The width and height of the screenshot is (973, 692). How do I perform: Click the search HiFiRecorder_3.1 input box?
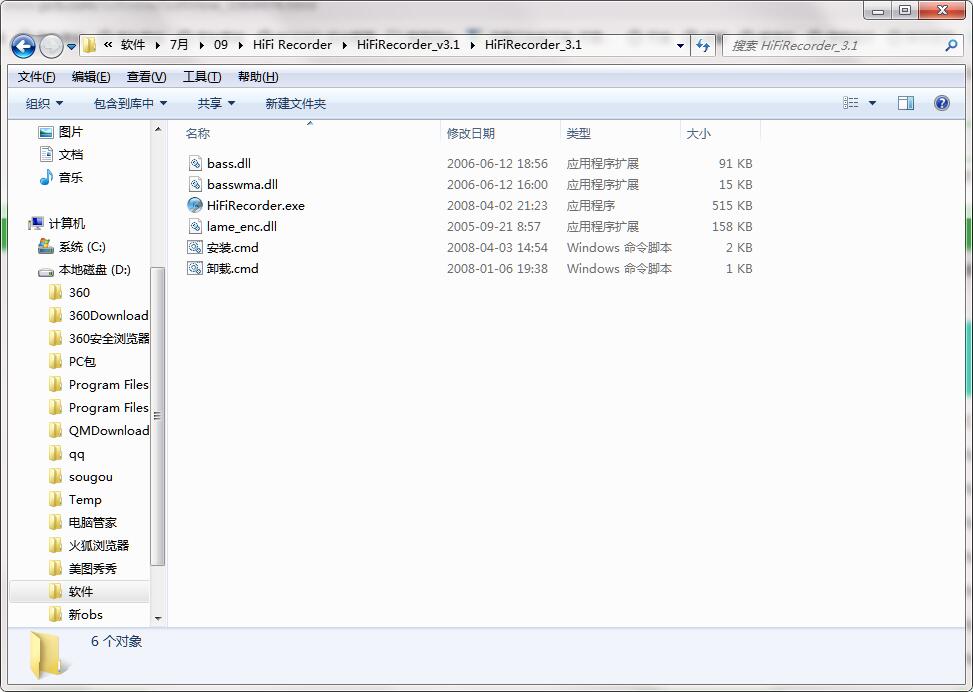coord(843,45)
